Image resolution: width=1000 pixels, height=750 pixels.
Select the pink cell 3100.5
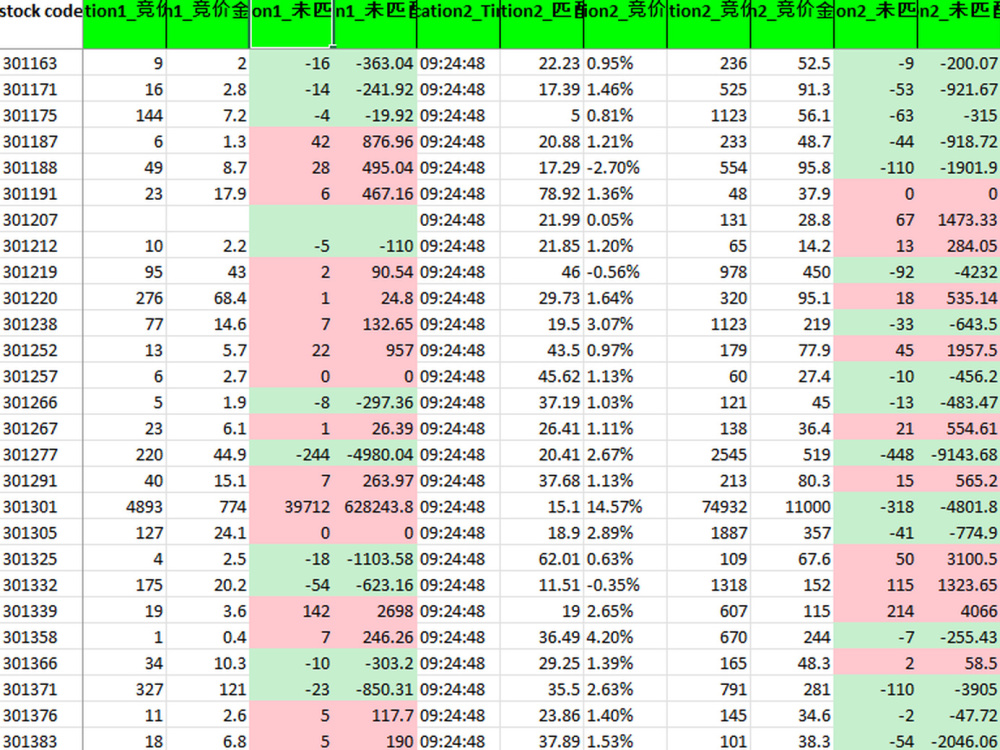[x=959, y=559]
